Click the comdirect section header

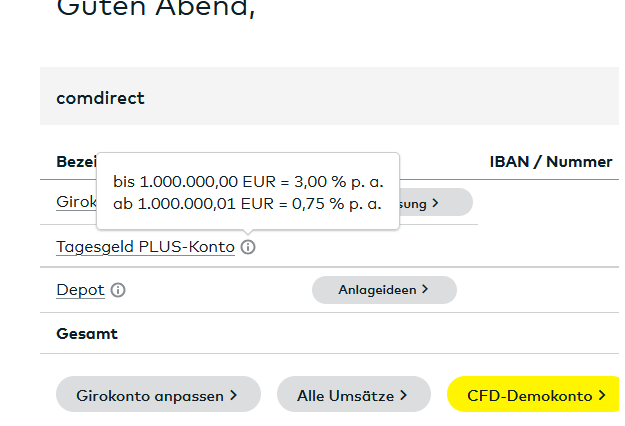pyautogui.click(x=101, y=98)
